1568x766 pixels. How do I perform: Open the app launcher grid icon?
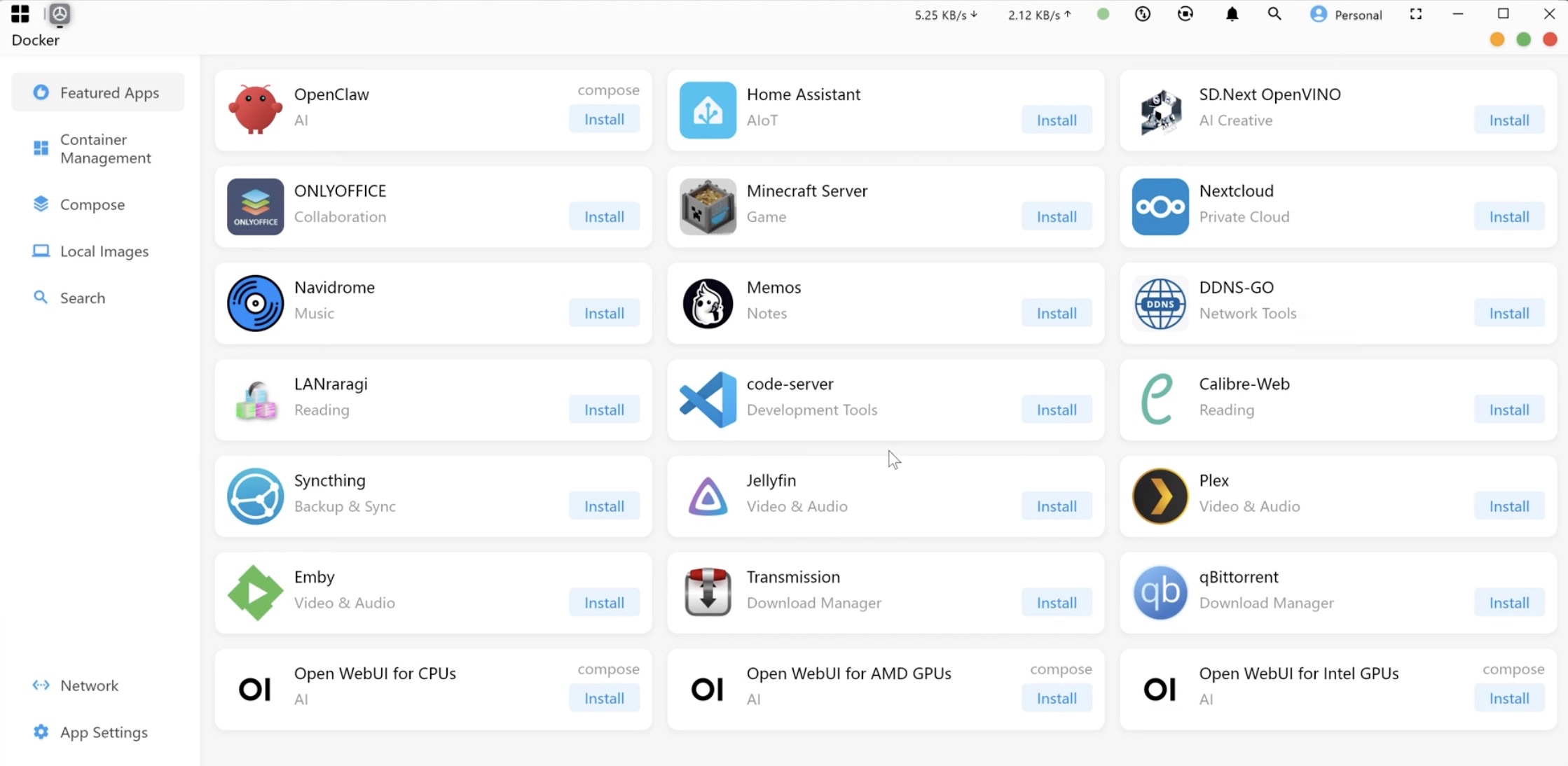click(20, 14)
